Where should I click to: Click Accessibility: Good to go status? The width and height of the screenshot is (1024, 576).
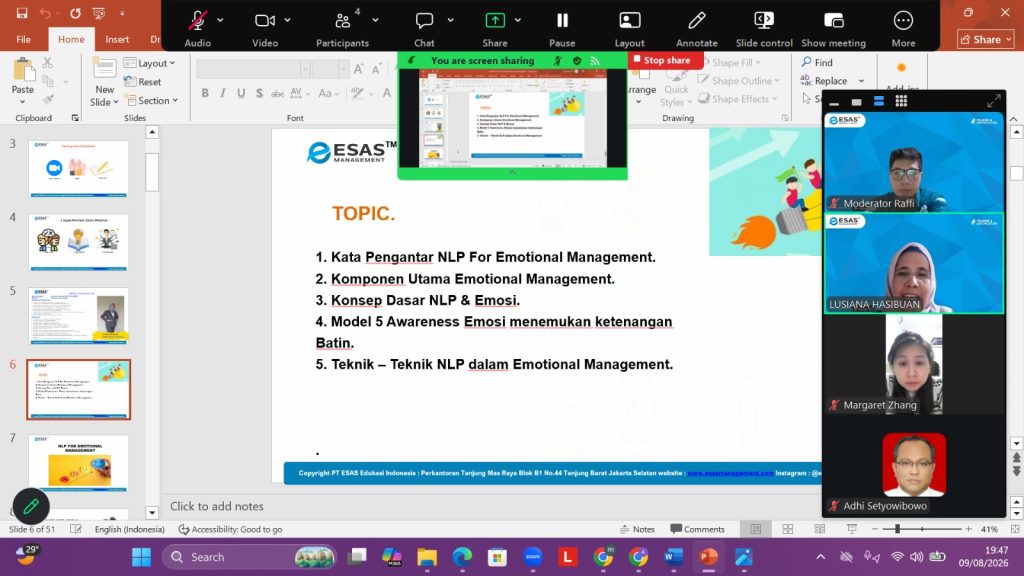pos(231,529)
